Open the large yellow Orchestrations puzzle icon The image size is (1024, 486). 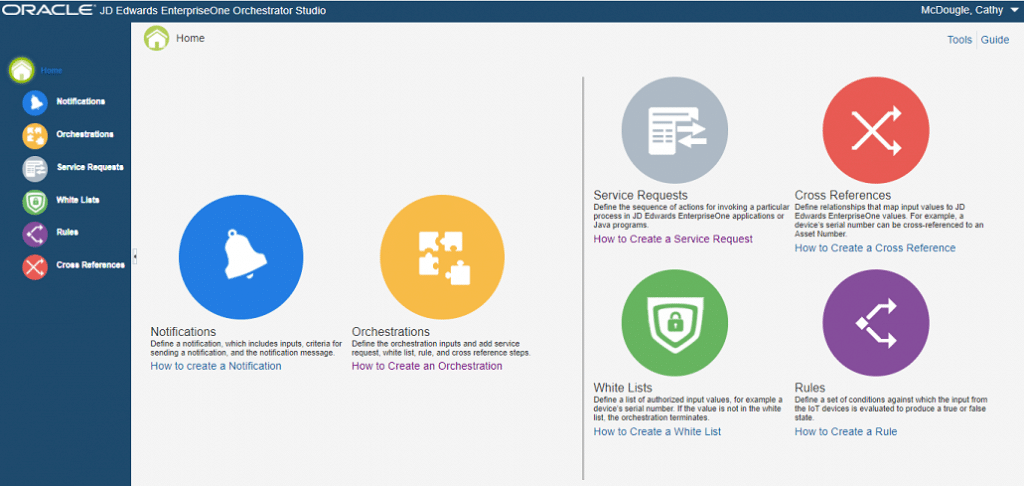(x=442, y=257)
